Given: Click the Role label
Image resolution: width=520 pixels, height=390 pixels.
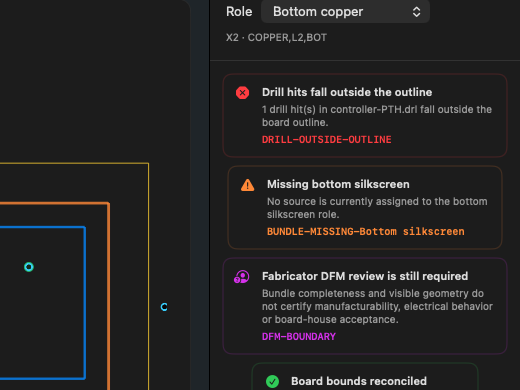Looking at the screenshot, I should [239, 12].
